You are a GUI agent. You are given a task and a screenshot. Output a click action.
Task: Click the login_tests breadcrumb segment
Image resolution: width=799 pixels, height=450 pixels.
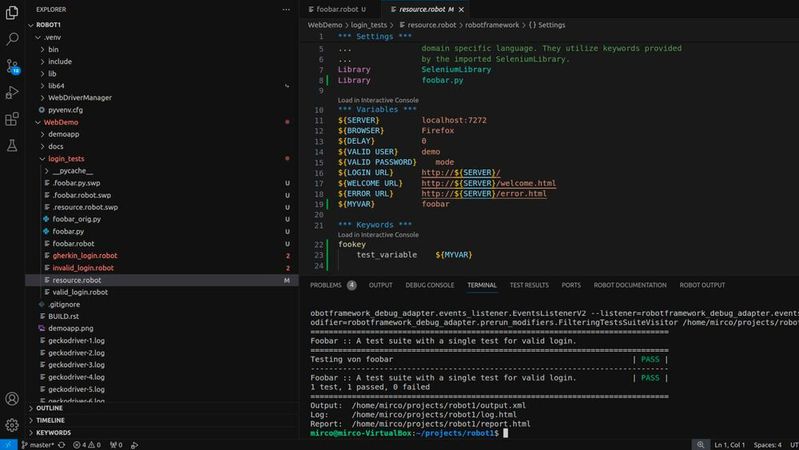click(368, 25)
